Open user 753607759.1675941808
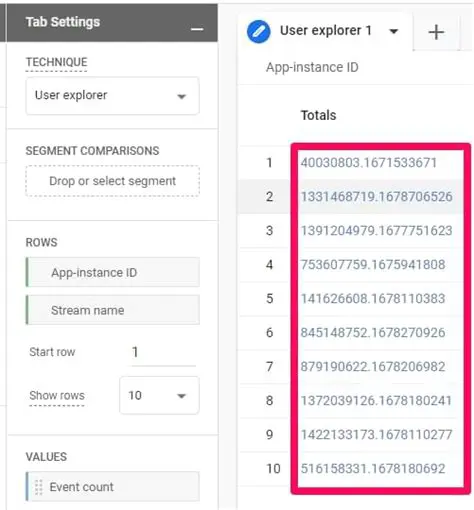The height and width of the screenshot is (510, 474). 373,265
